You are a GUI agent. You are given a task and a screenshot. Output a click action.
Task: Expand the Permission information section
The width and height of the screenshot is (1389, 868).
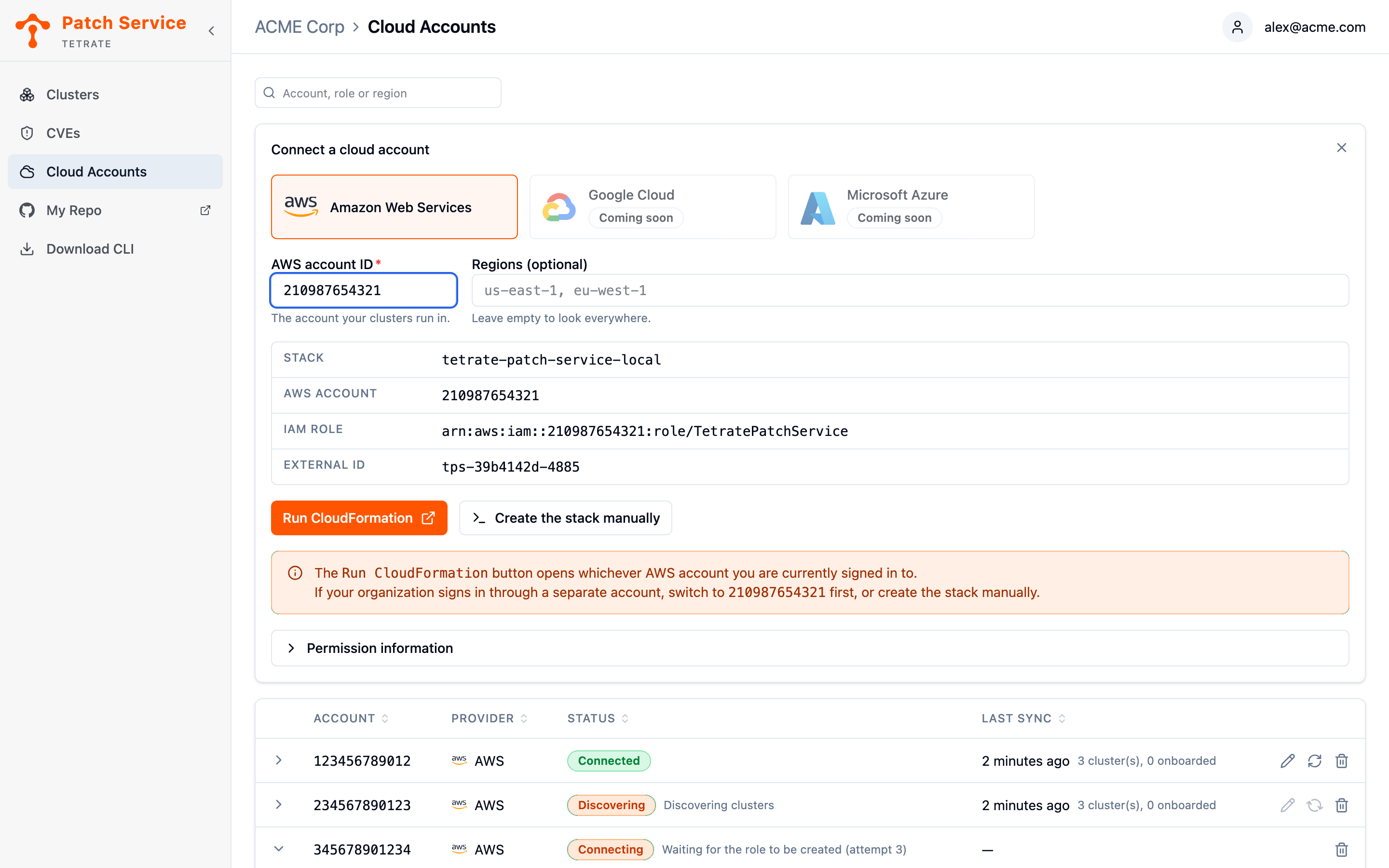coord(809,648)
